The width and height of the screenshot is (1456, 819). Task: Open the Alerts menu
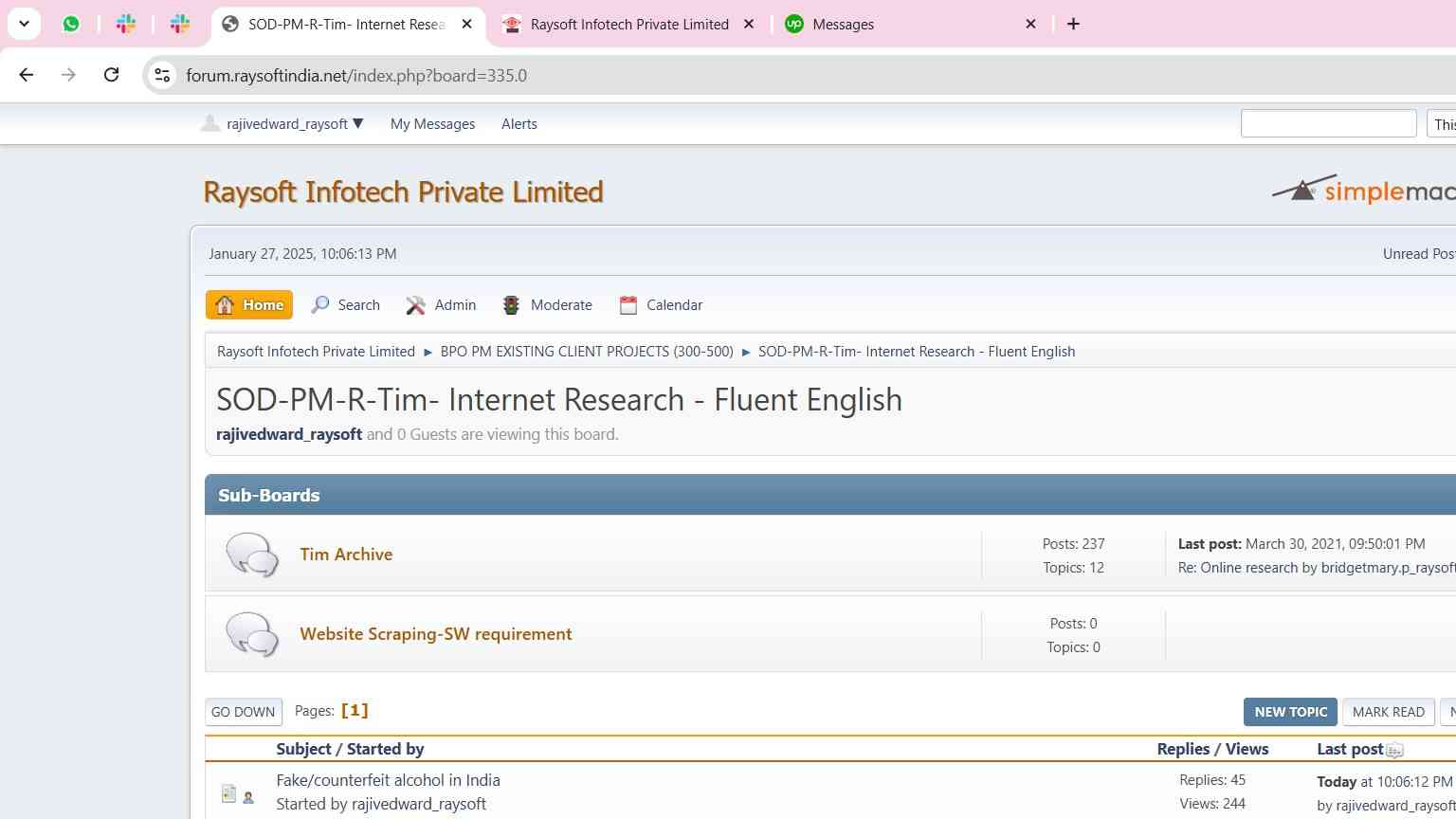[x=519, y=123]
